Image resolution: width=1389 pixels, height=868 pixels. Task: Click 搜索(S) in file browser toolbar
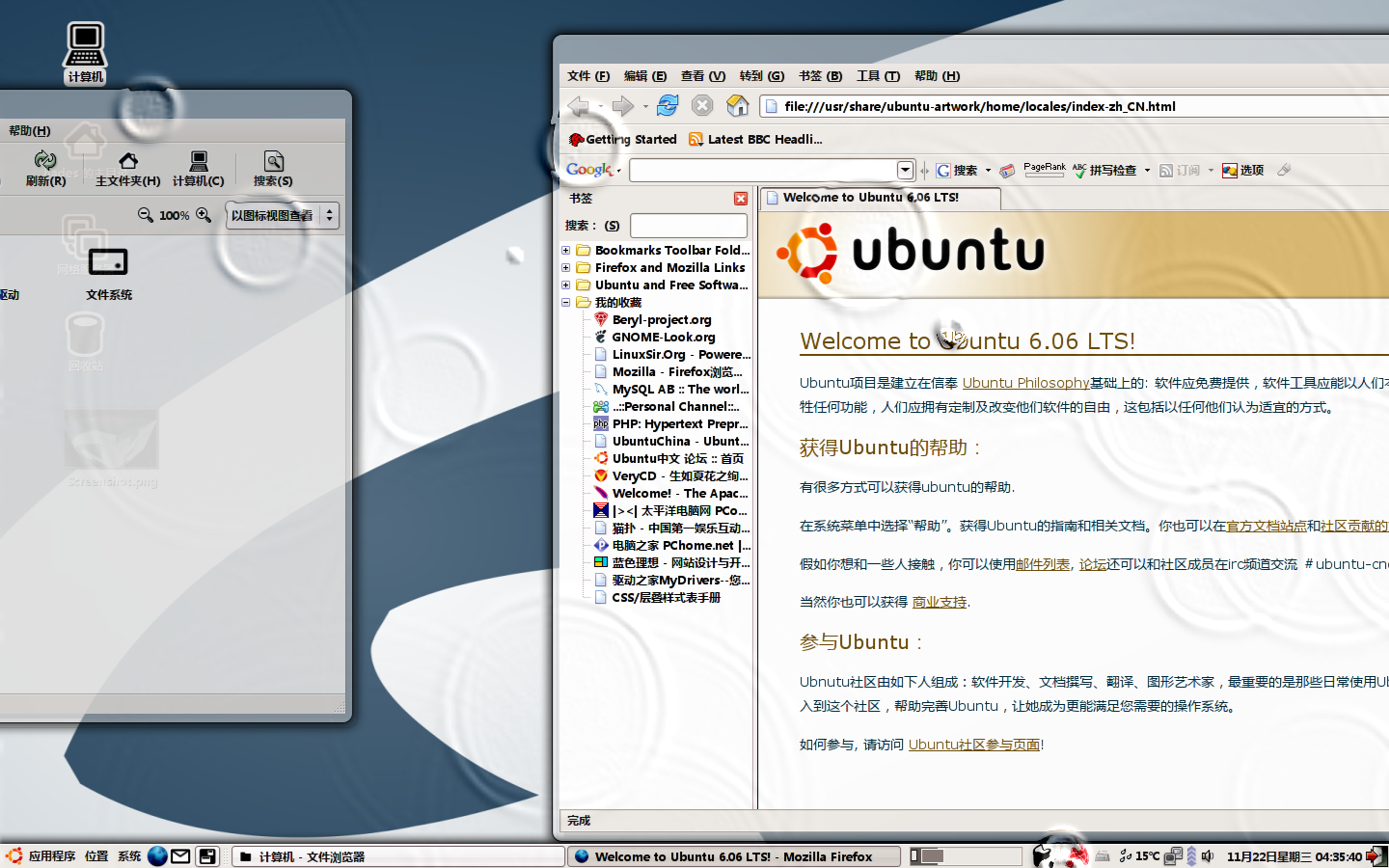coord(273,168)
